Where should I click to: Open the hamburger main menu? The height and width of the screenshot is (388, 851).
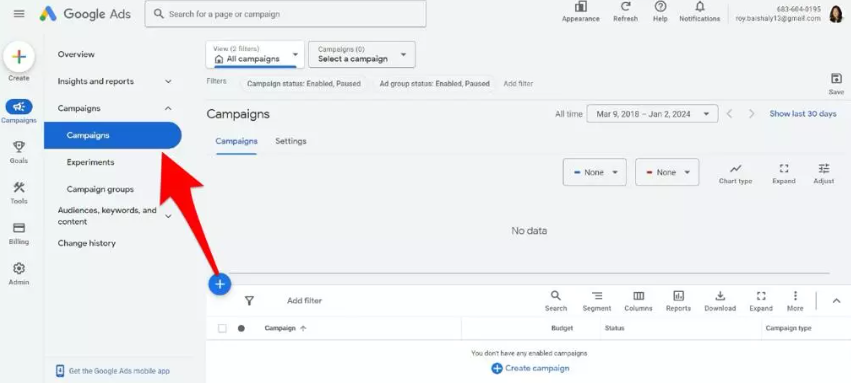coord(19,14)
